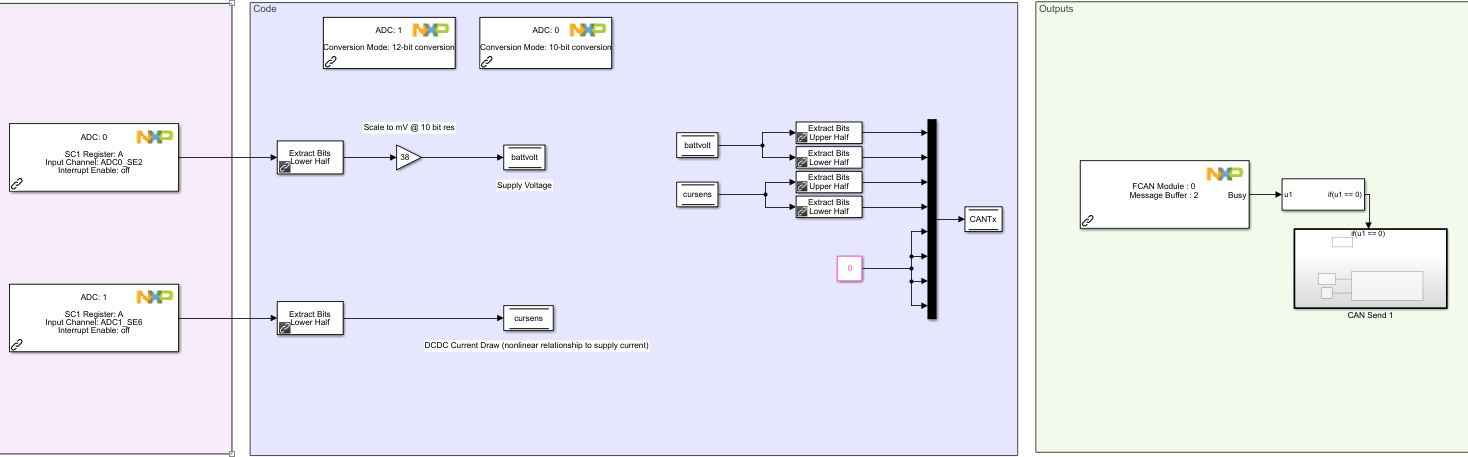Select the cursens block feeding the Extract Bits blocks

(697, 195)
